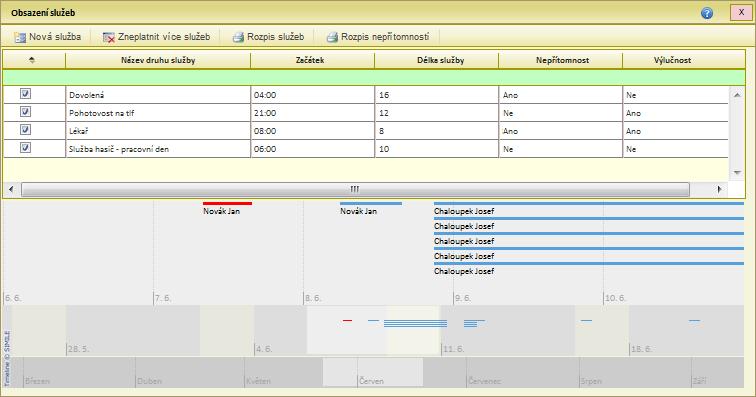Screen dimensions: 756x397
Task: Select the Dovolená service name cell
Action: [x=158, y=95]
